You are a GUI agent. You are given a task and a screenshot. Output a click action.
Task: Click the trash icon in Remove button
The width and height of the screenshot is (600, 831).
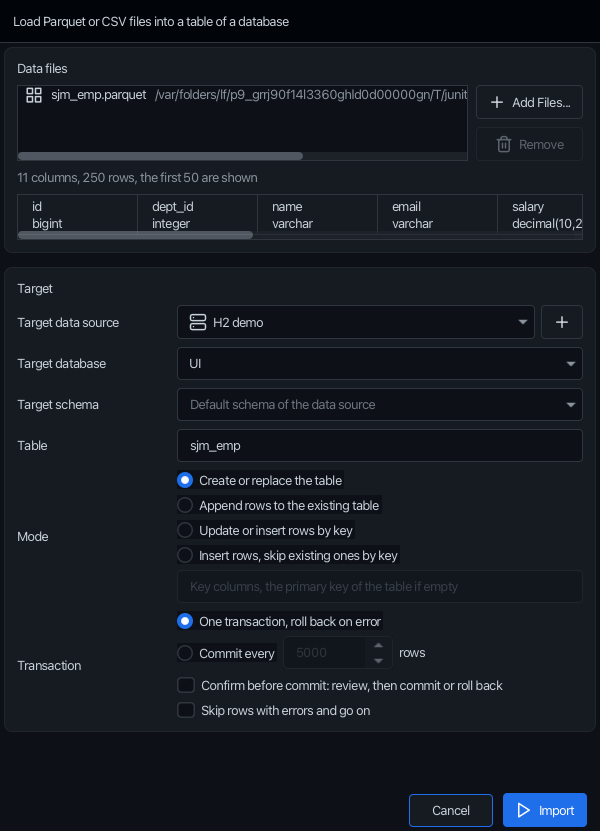pos(504,144)
